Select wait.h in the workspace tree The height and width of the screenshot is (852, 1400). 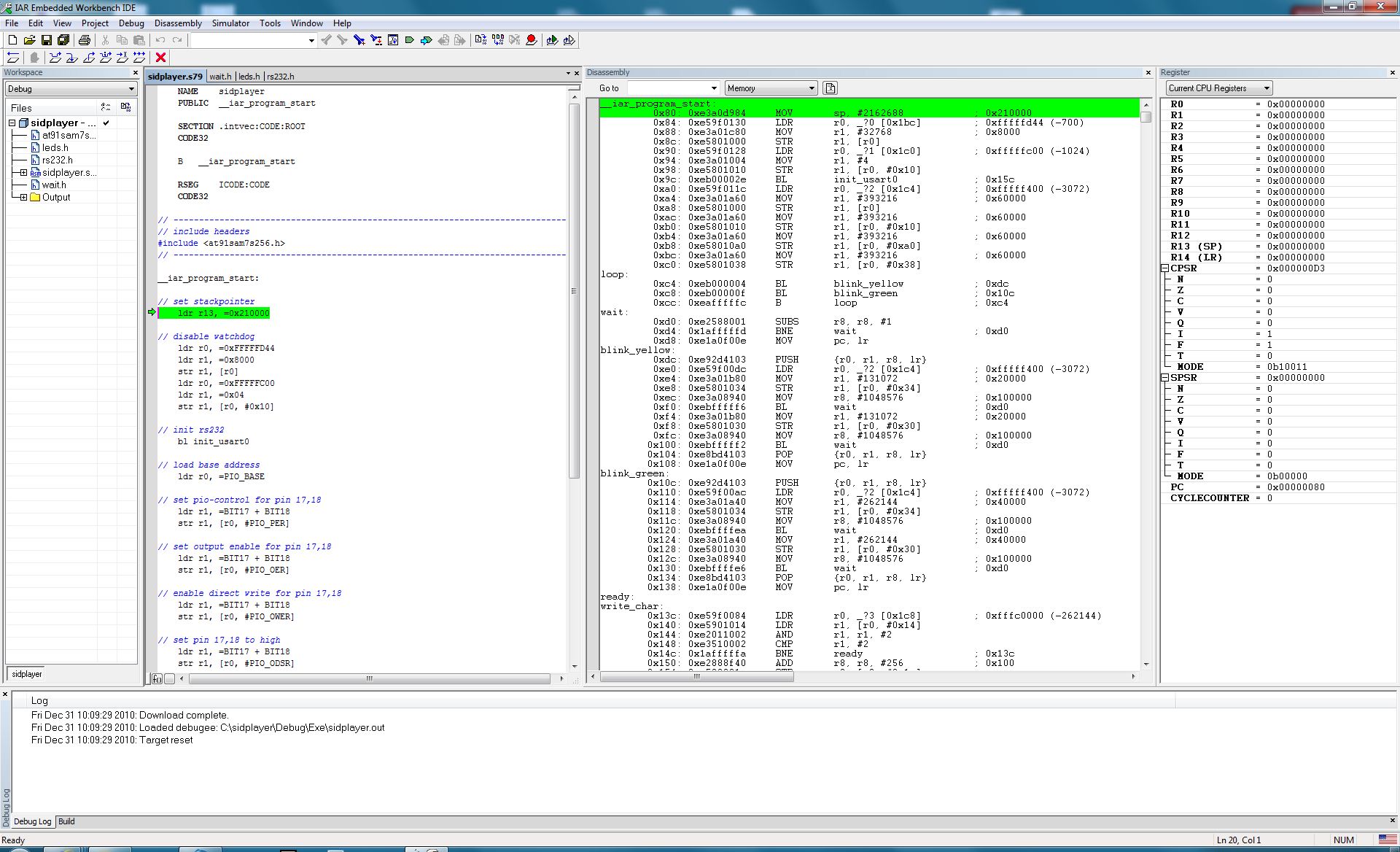pos(54,185)
